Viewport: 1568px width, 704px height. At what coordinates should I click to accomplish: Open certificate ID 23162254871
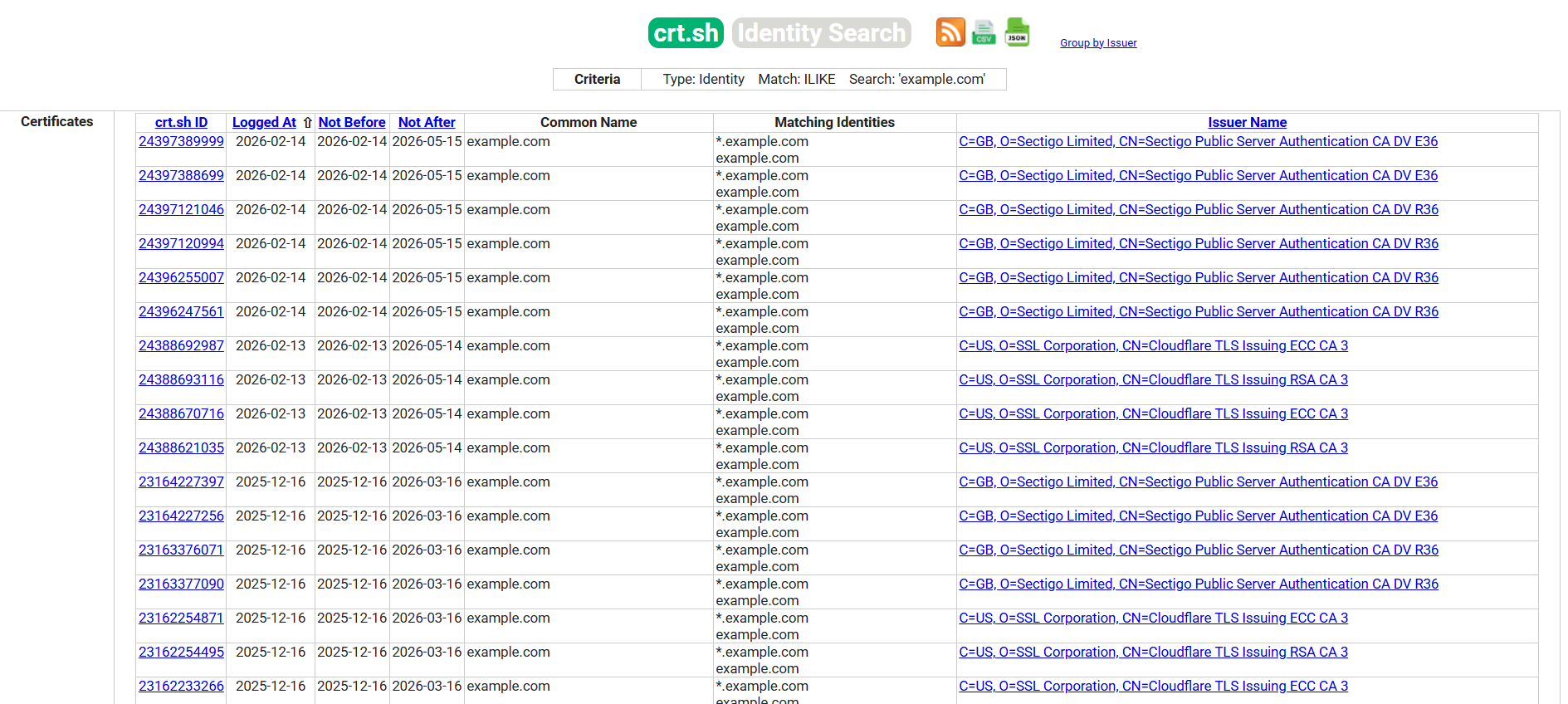coord(181,618)
